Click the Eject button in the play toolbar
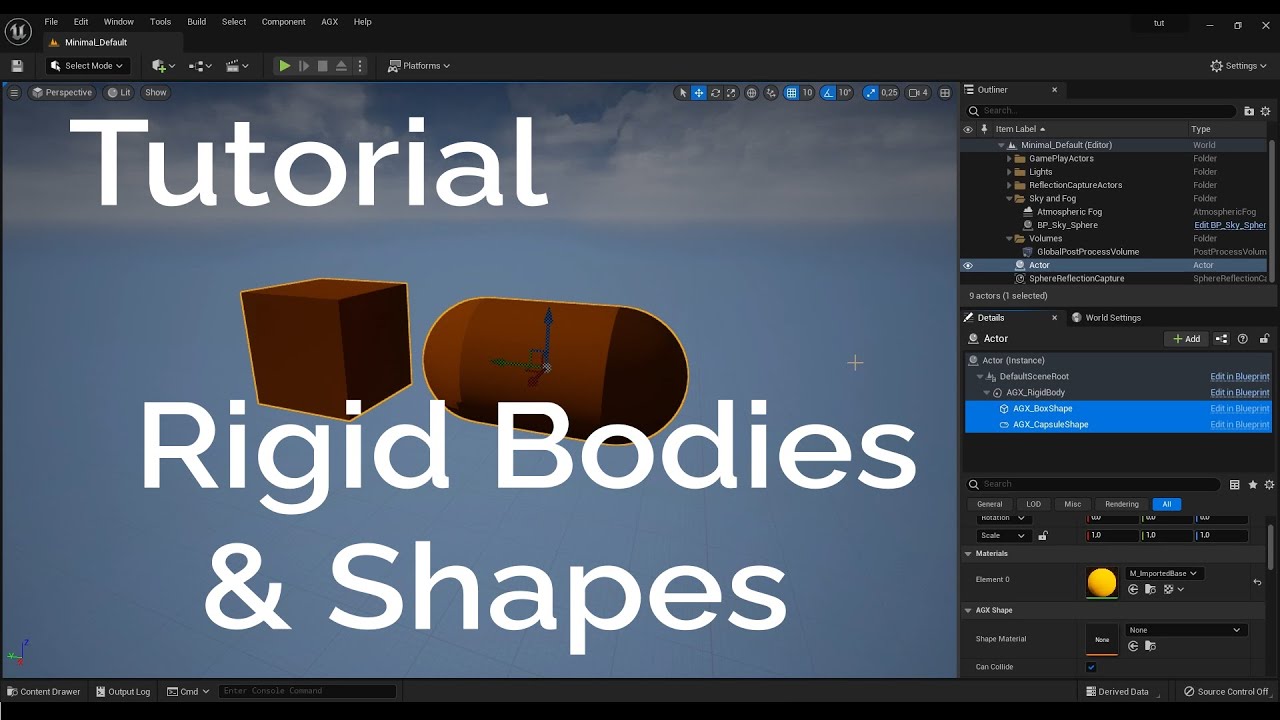 (341, 66)
